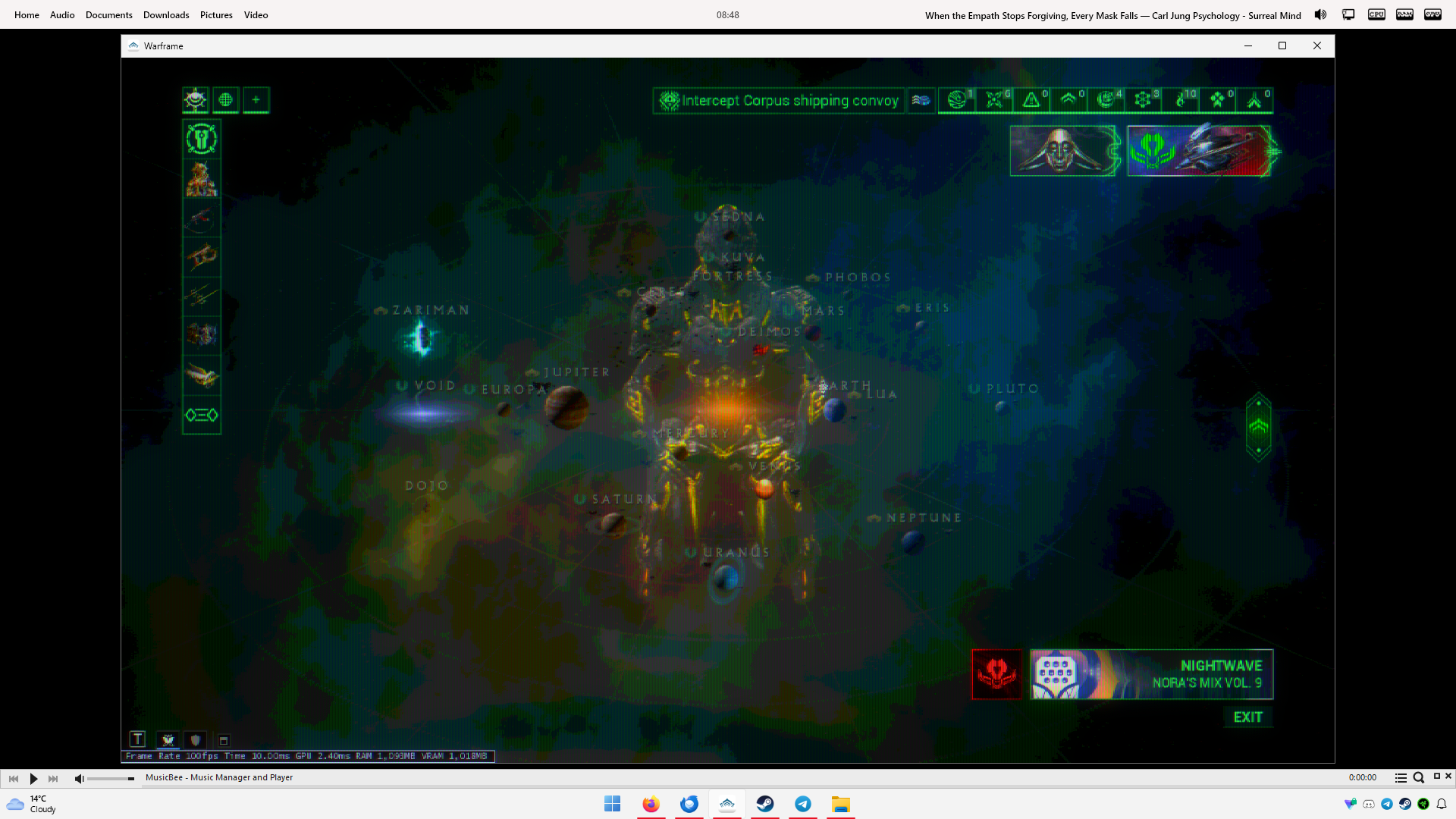Open the Documents menu in top bar
Viewport: 1456px width, 819px height.
[108, 14]
